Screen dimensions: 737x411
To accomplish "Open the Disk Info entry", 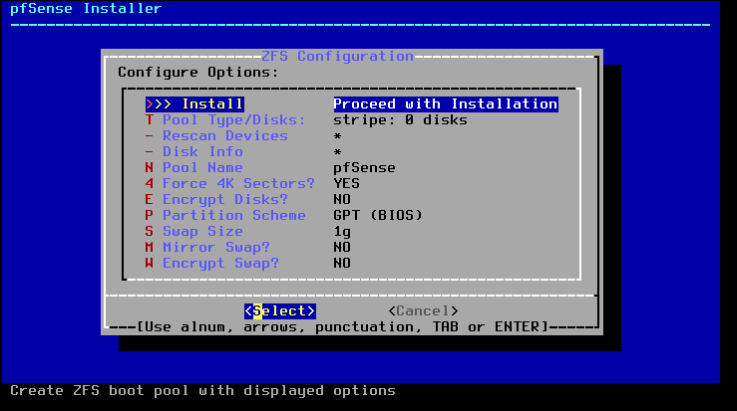I will 203,152.
